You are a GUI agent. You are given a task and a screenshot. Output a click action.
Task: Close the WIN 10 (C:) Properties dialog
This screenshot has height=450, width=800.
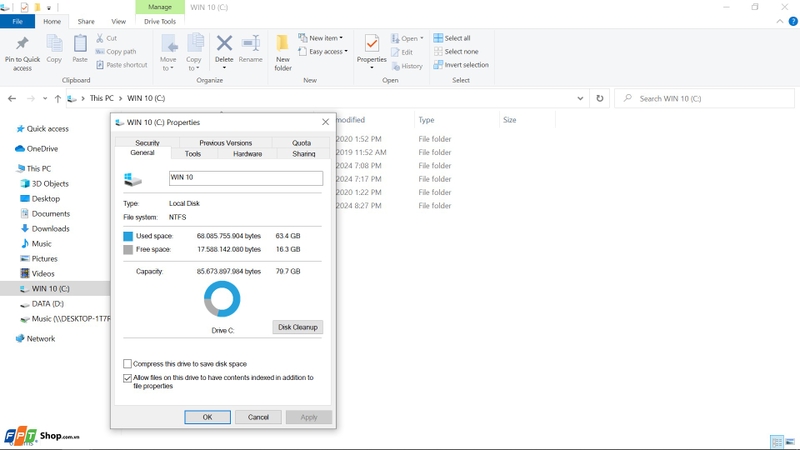(x=325, y=122)
